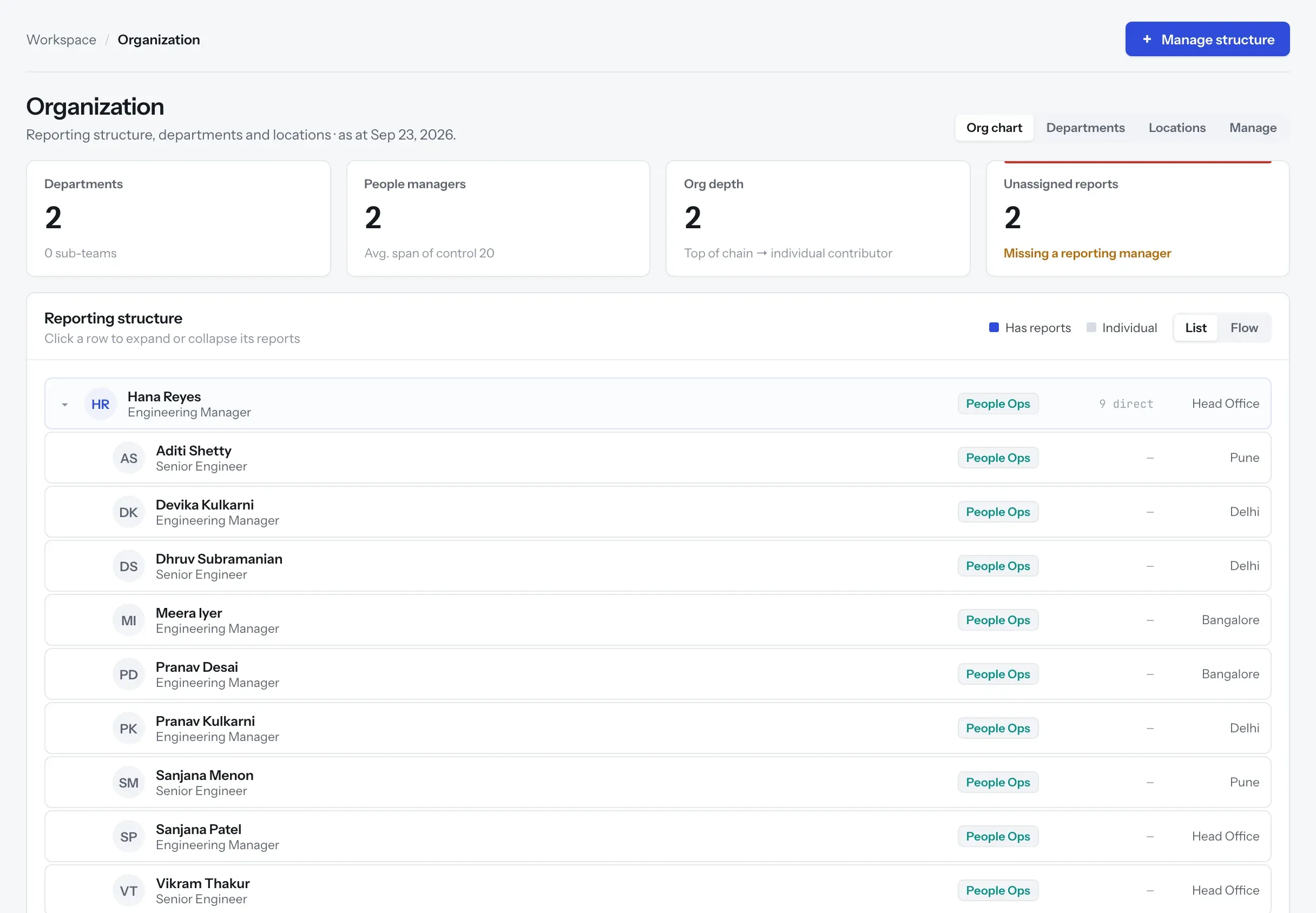Select the Devika Kulkarni name
This screenshot has width=1316, height=913.
coord(205,505)
